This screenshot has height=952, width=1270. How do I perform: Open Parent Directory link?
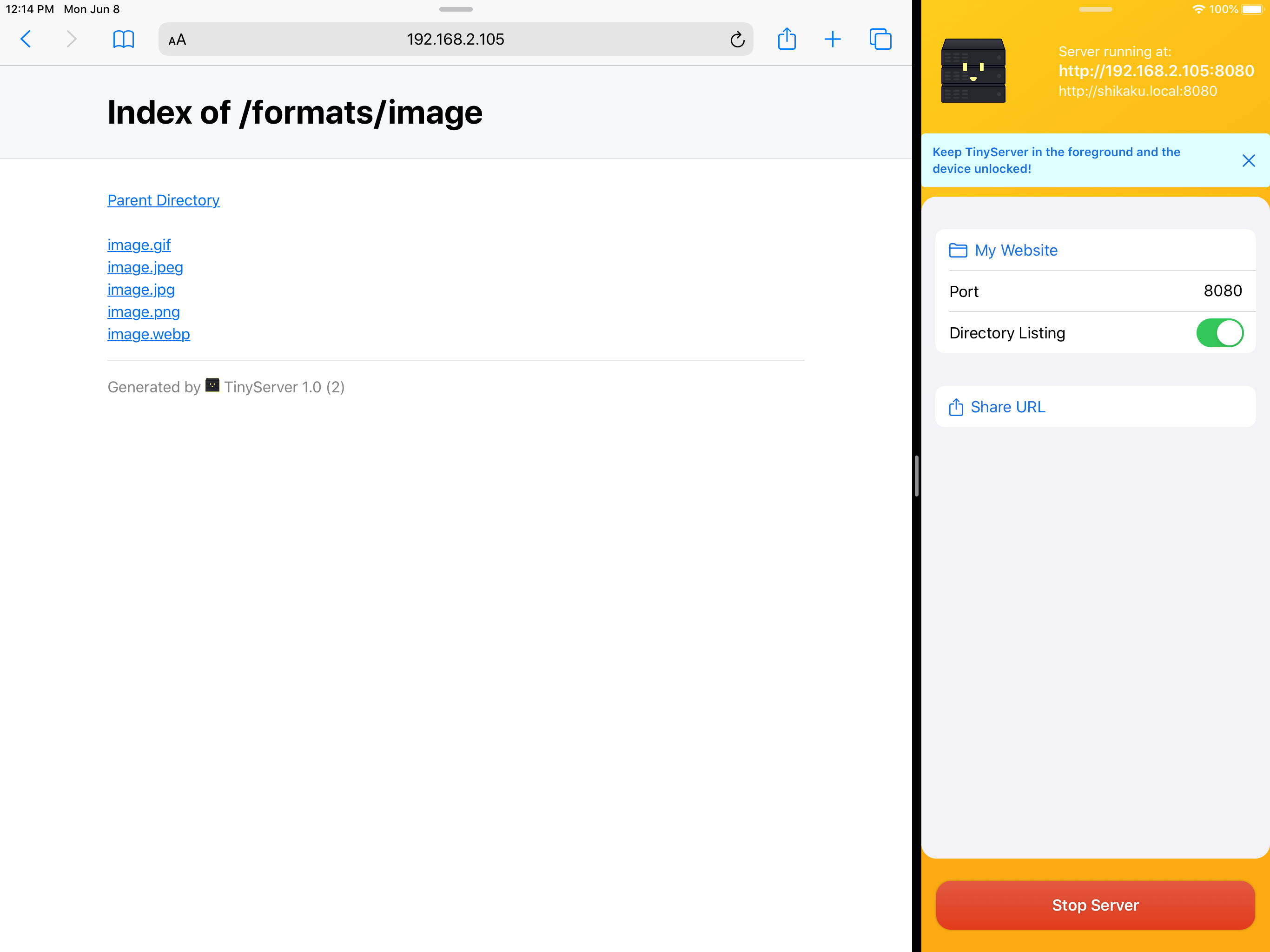coord(163,200)
